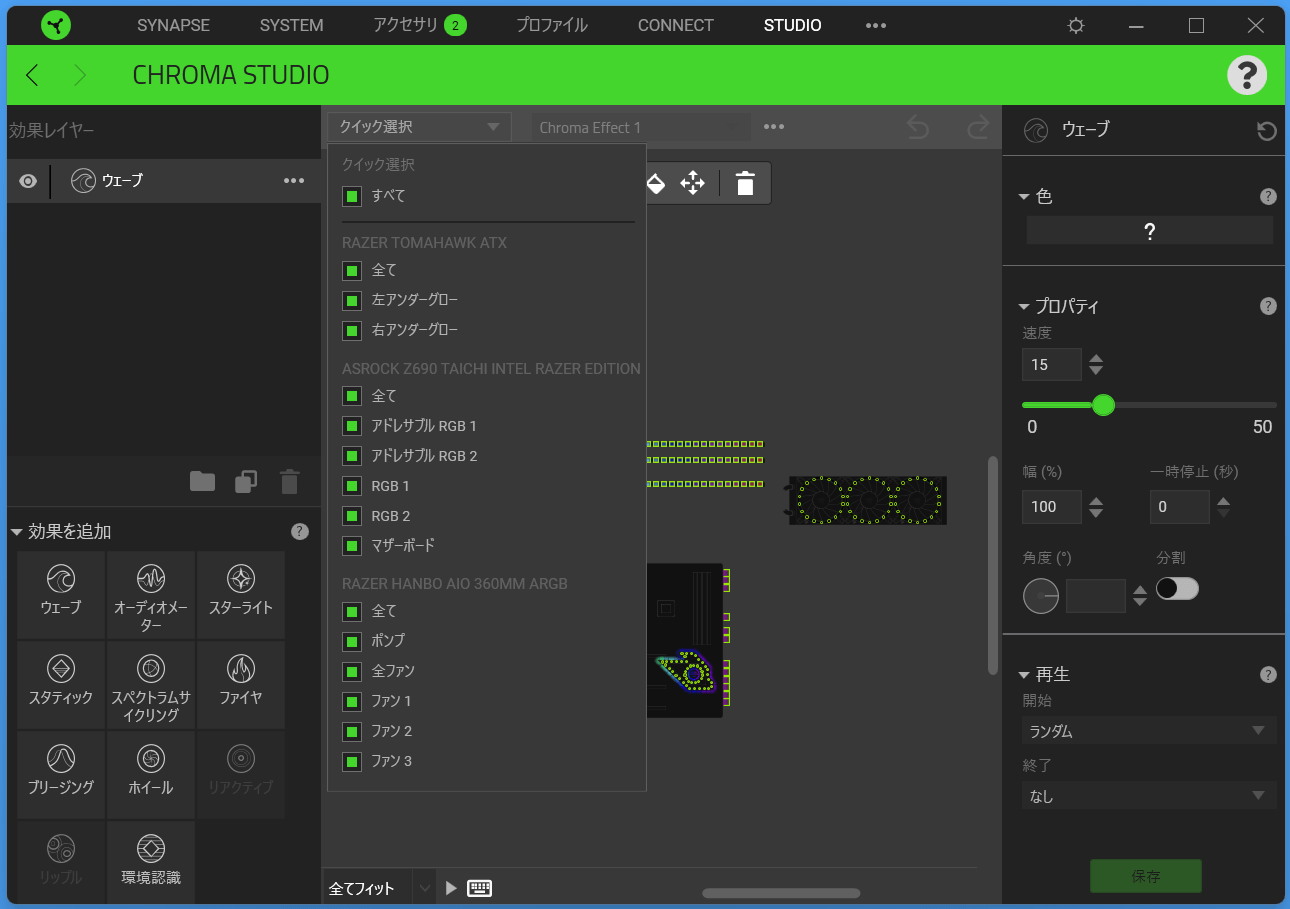Viewport: 1290px width, 909px height.
Task: Open the SYSTEM tab
Action: 291,26
